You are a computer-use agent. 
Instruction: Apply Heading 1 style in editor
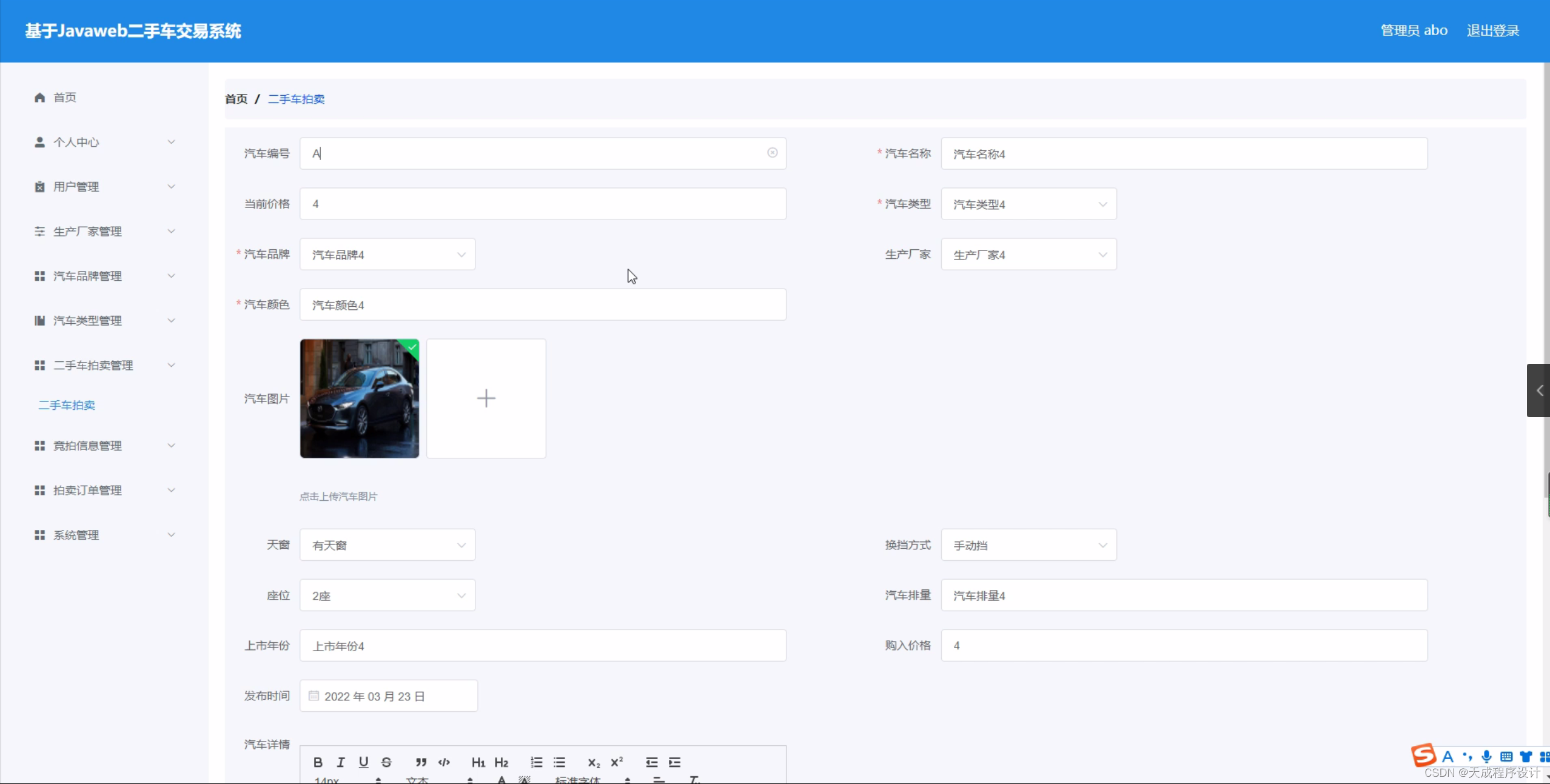click(478, 762)
